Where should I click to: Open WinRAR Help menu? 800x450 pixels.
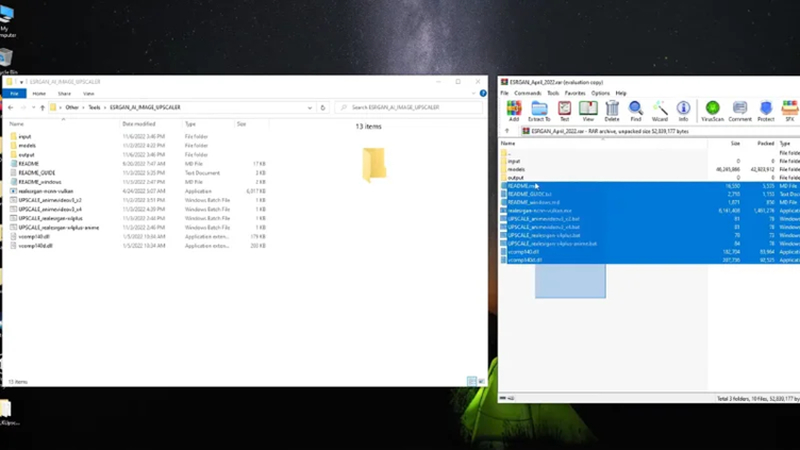(621, 93)
